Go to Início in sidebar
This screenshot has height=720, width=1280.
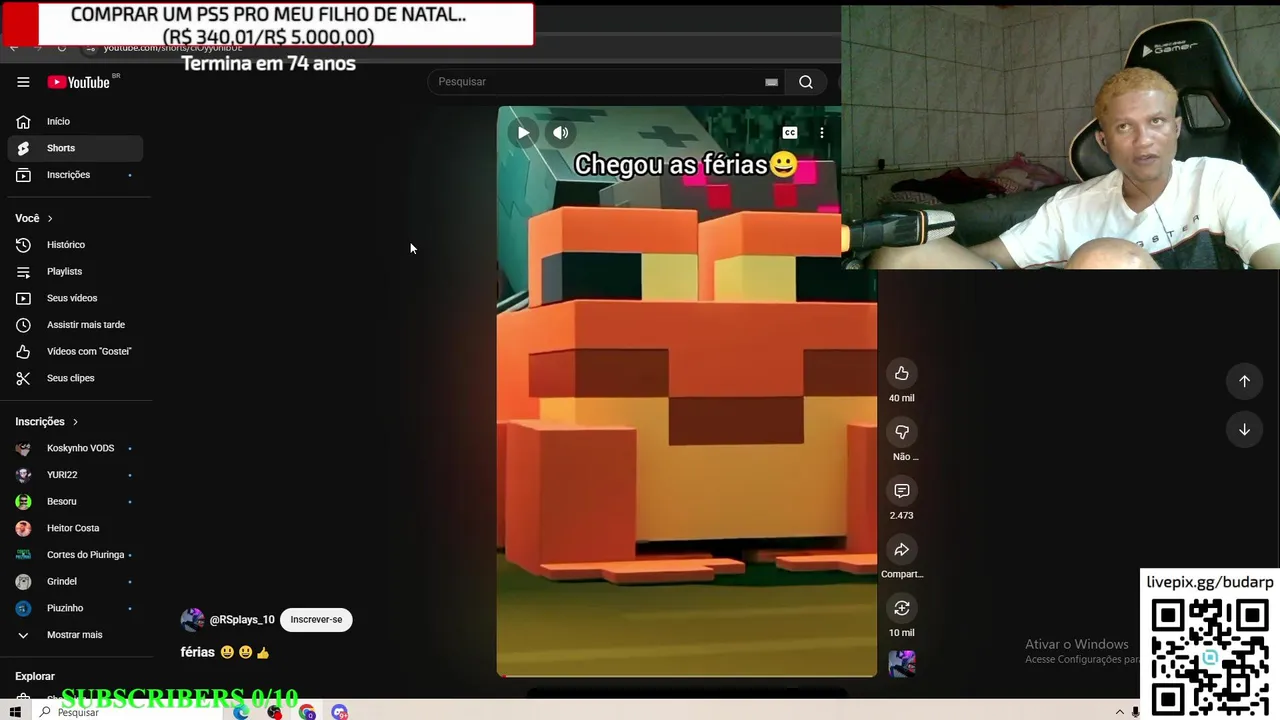point(76,121)
